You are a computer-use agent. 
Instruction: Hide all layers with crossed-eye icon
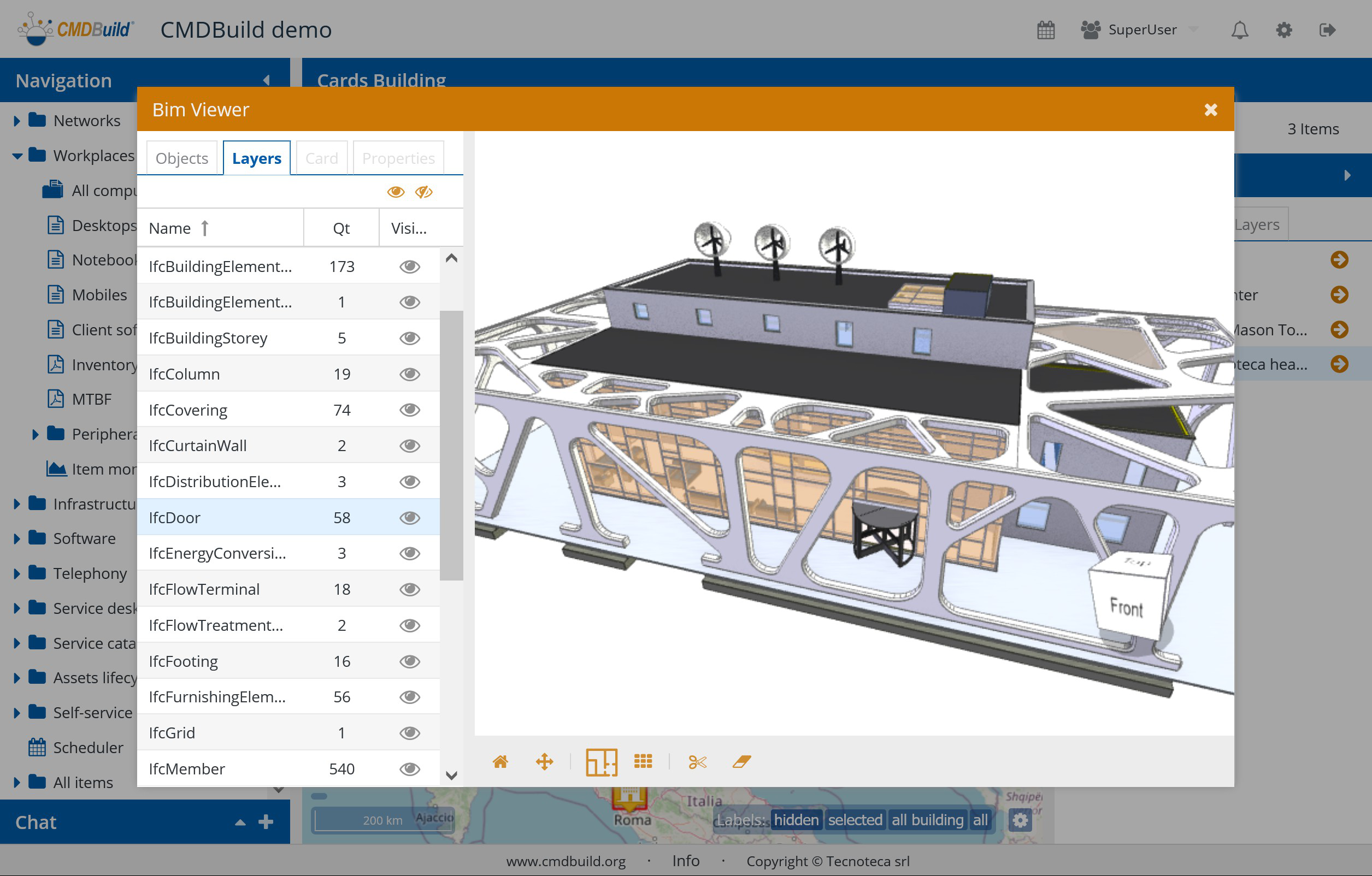(x=423, y=192)
